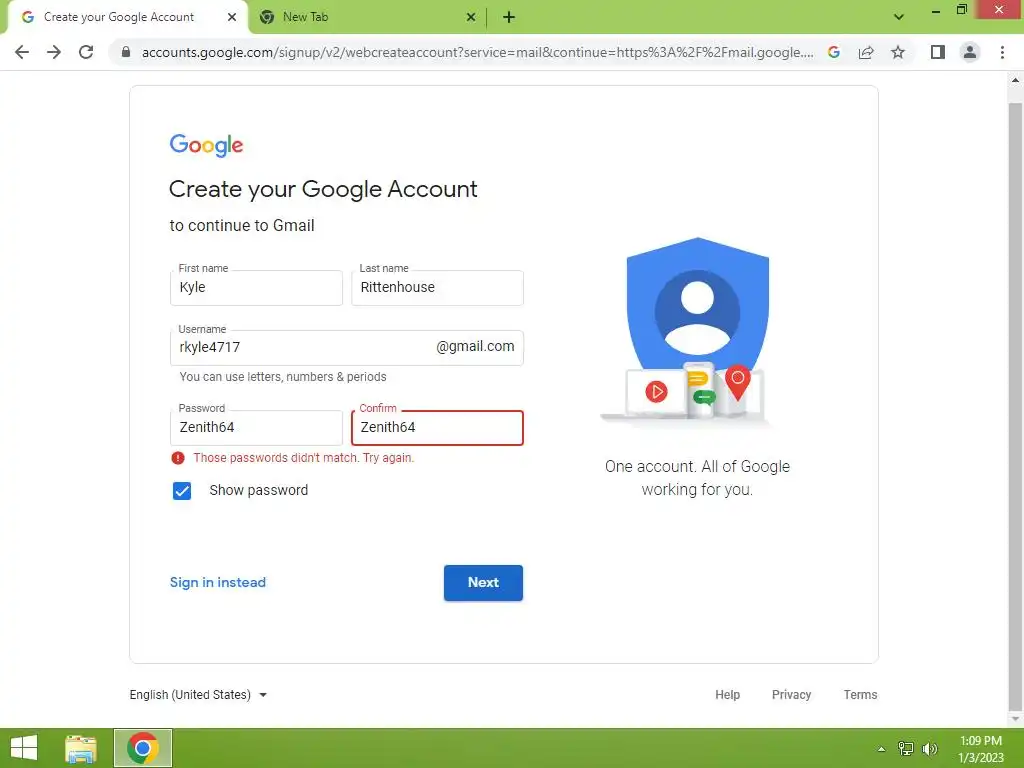
Task: Click the First name field
Action: point(256,288)
